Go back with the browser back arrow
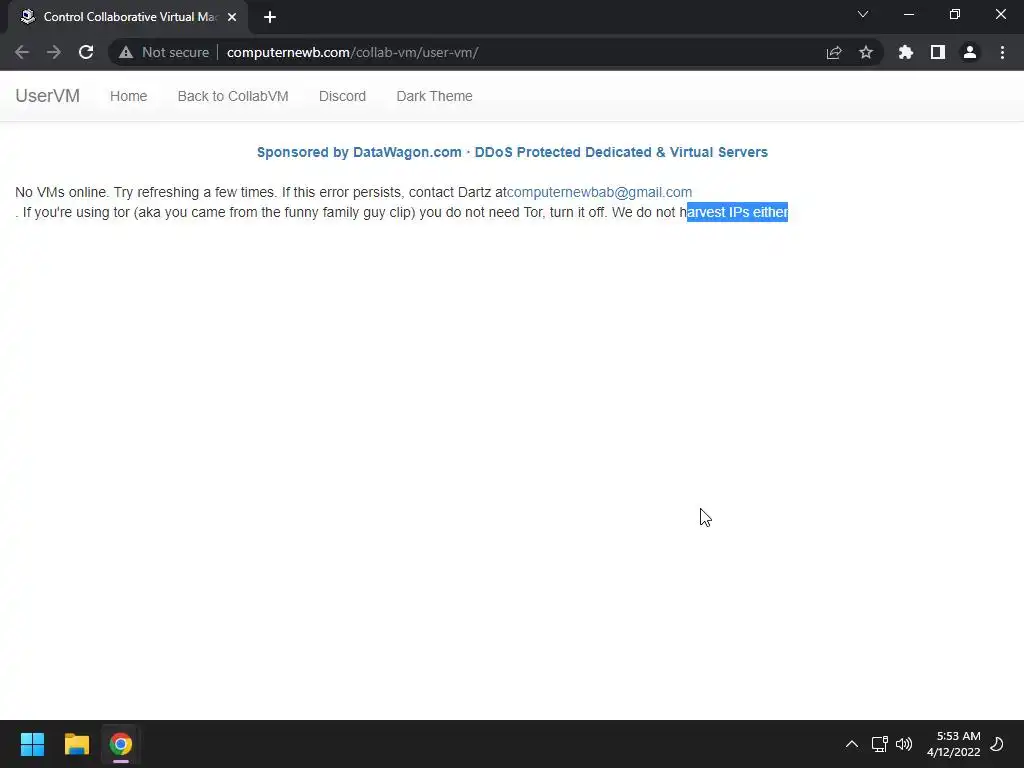Viewport: 1024px width, 768px height. (22, 52)
